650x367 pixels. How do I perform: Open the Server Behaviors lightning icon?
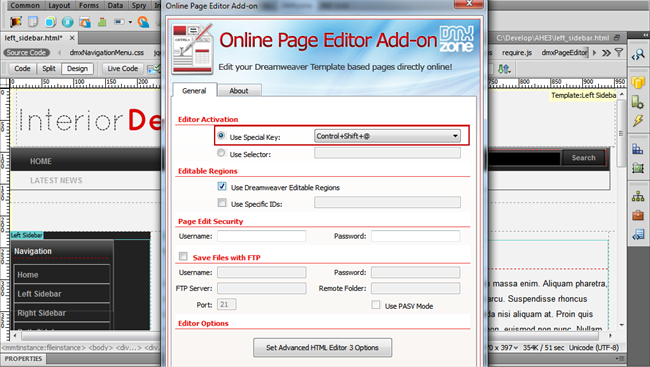(638, 121)
